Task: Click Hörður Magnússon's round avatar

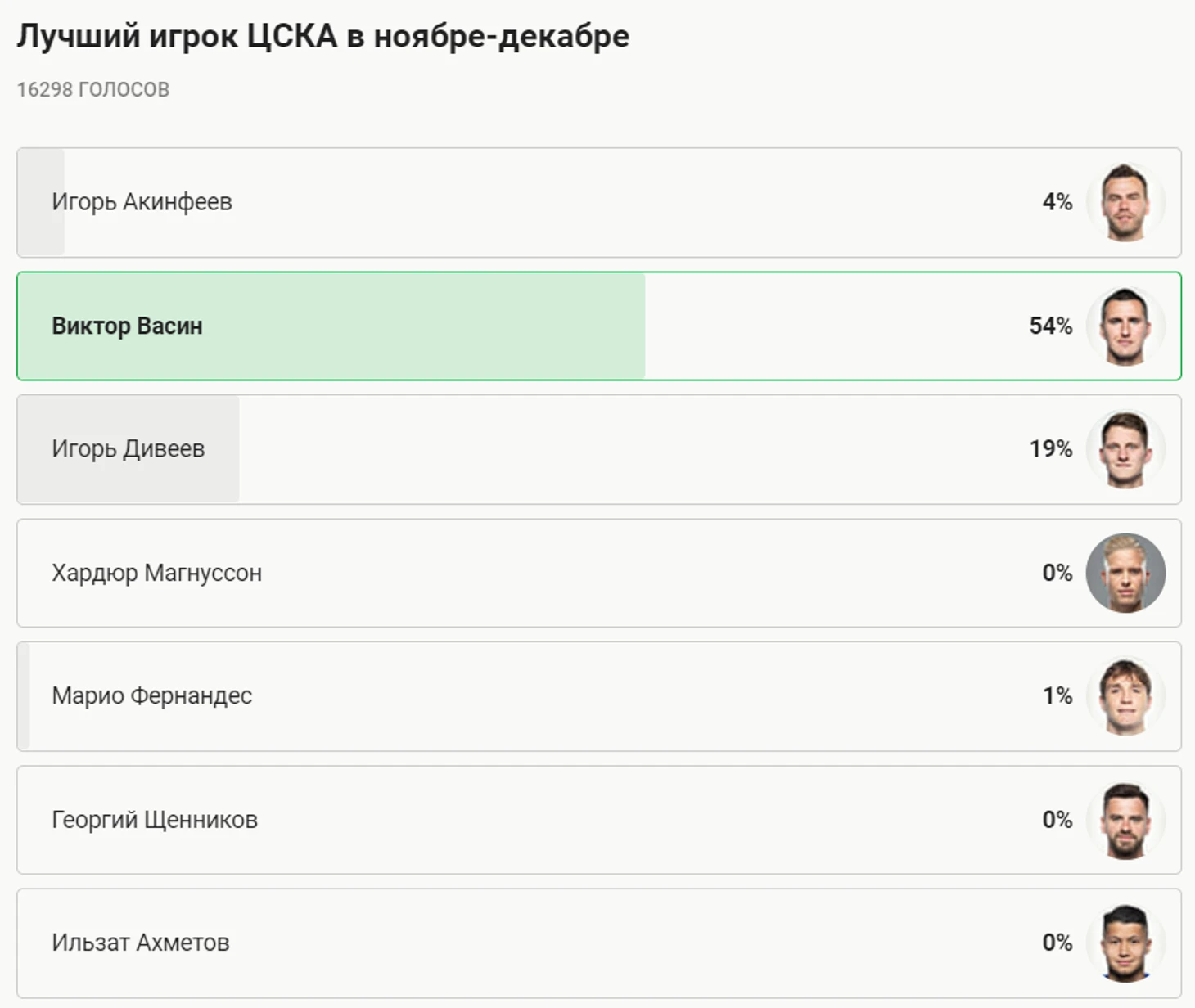Action: [x=1125, y=573]
